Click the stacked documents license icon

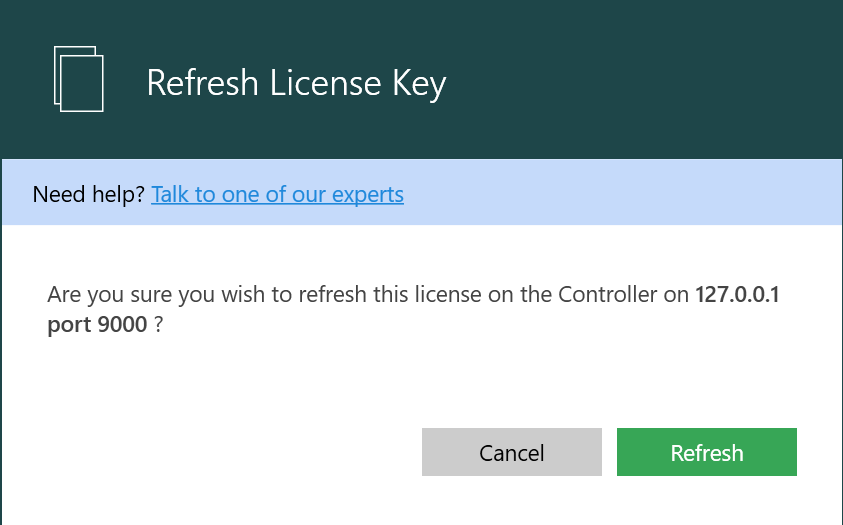tap(78, 79)
